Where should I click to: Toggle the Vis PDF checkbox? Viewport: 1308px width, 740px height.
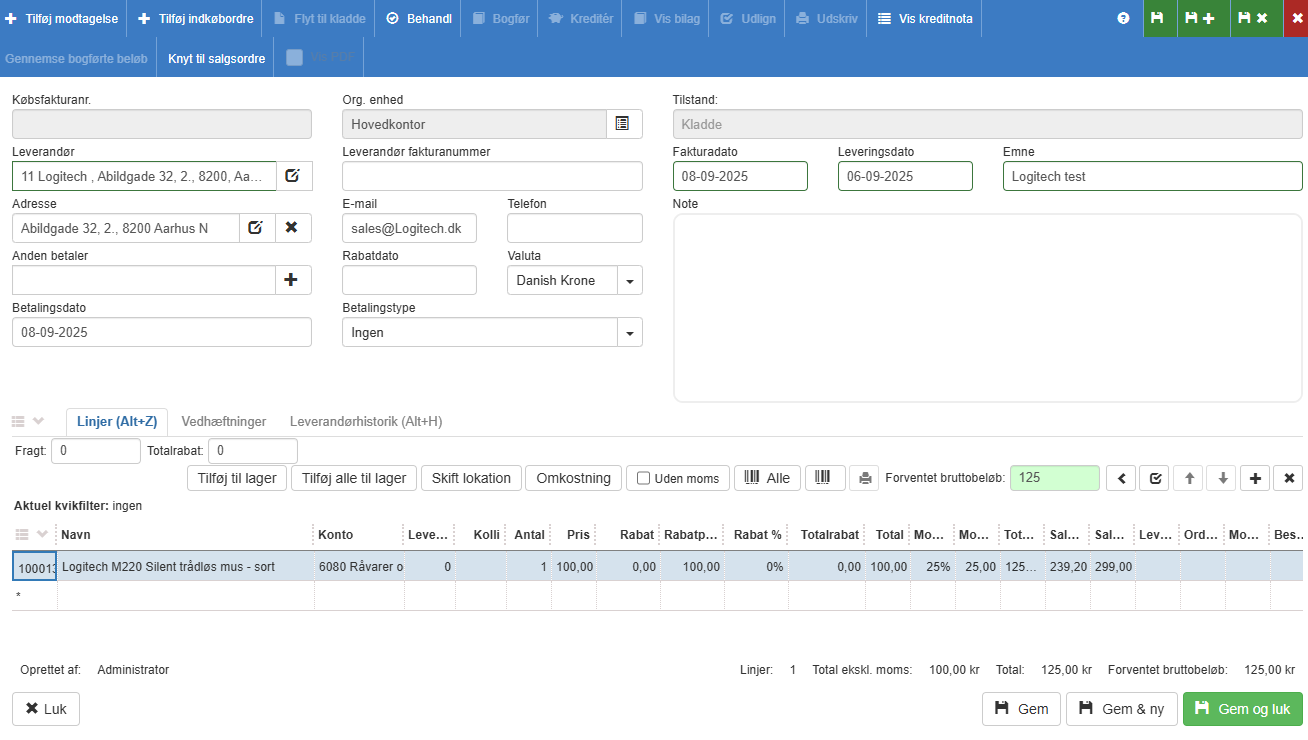pyautogui.click(x=295, y=57)
